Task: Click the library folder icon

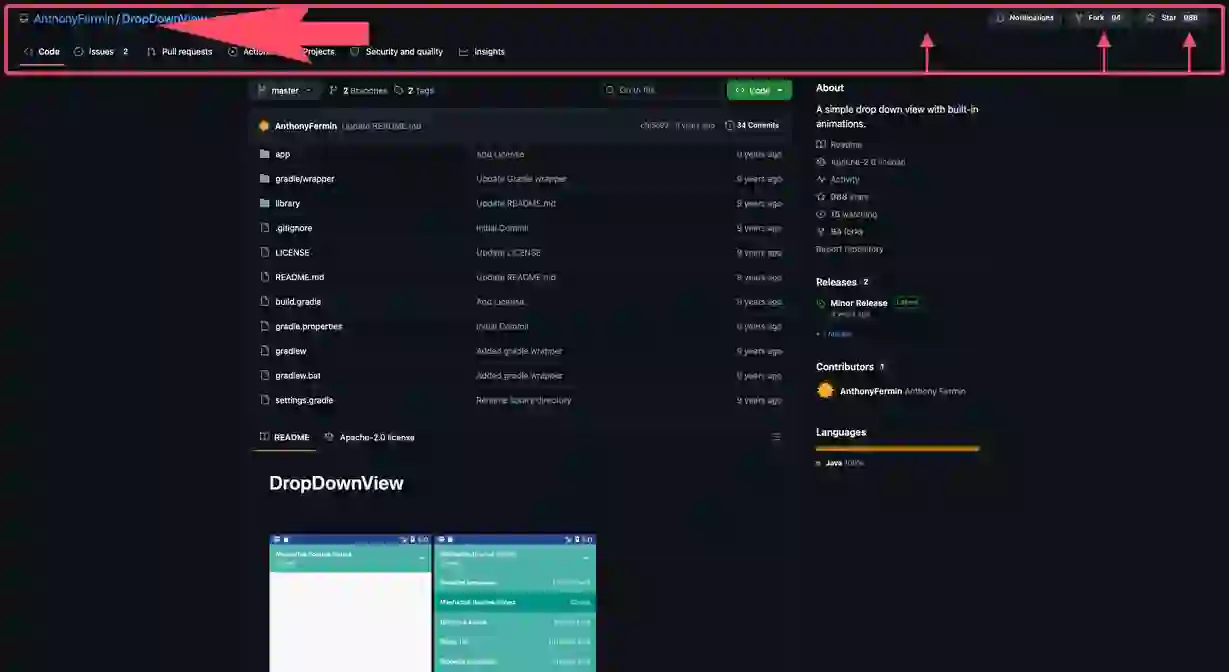Action: [x=265, y=204]
